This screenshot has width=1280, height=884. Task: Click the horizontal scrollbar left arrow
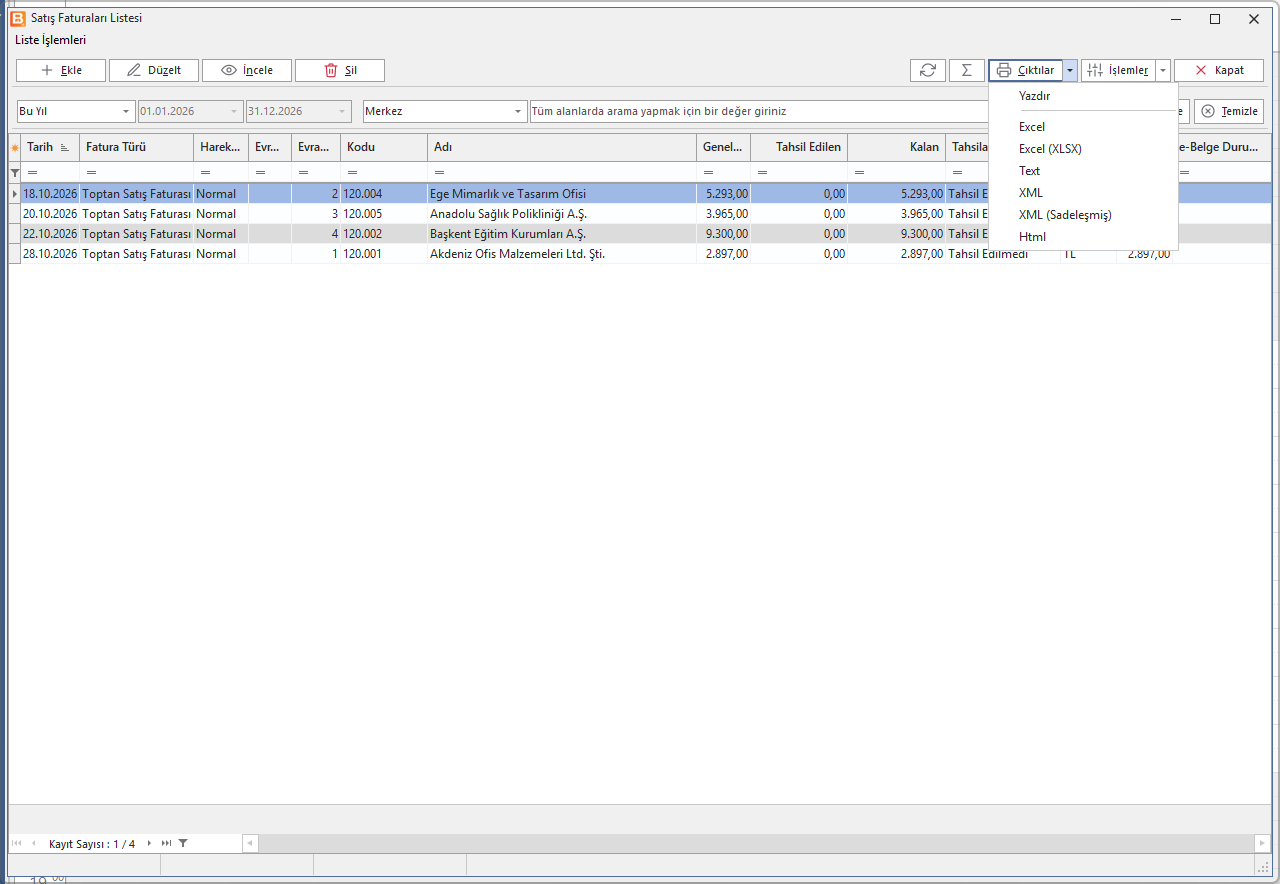click(250, 843)
